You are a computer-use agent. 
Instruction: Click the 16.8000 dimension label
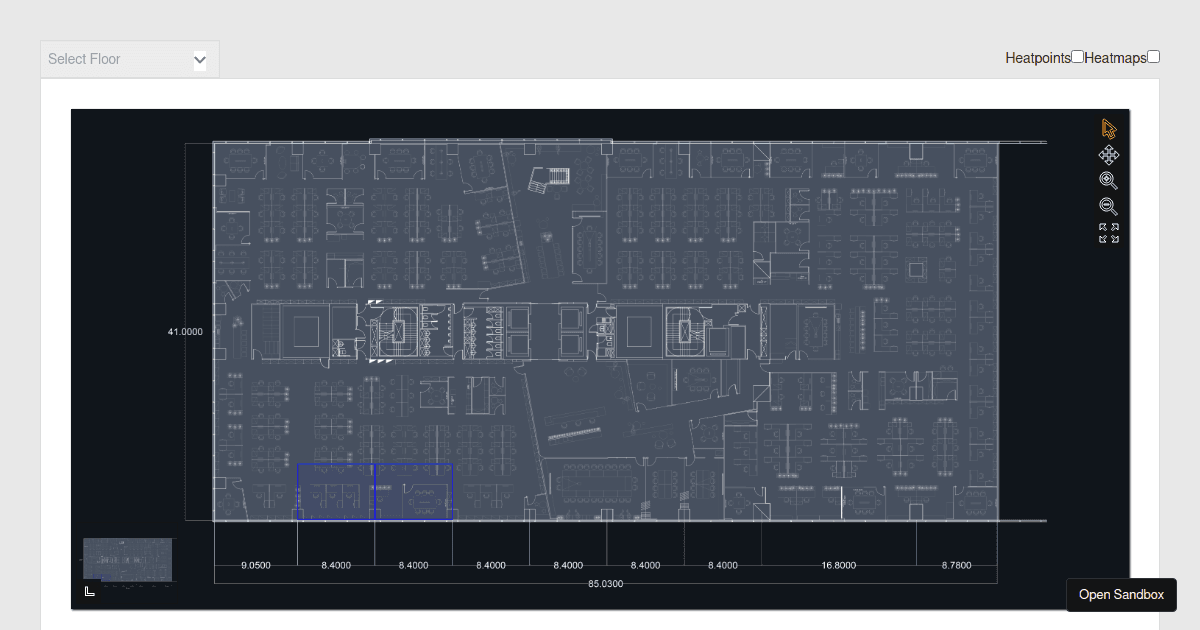838,565
